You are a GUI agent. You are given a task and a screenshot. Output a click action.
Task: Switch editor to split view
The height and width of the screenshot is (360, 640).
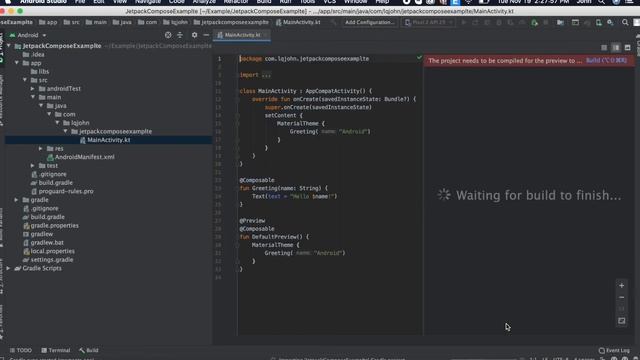(x=616, y=48)
